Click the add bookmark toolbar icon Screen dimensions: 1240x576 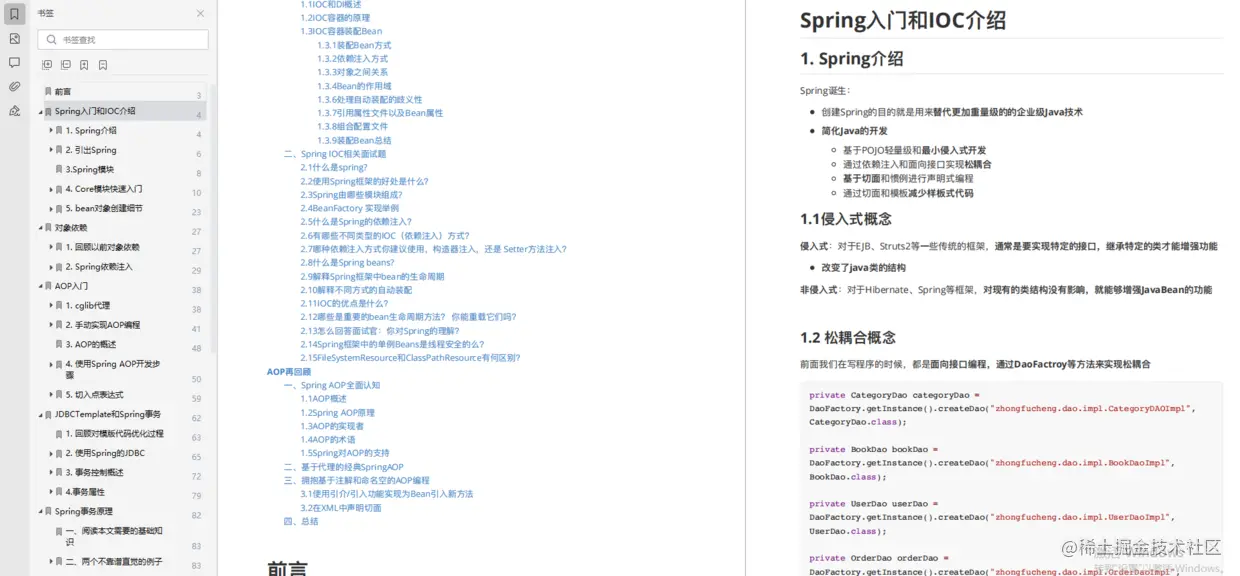click(84, 65)
